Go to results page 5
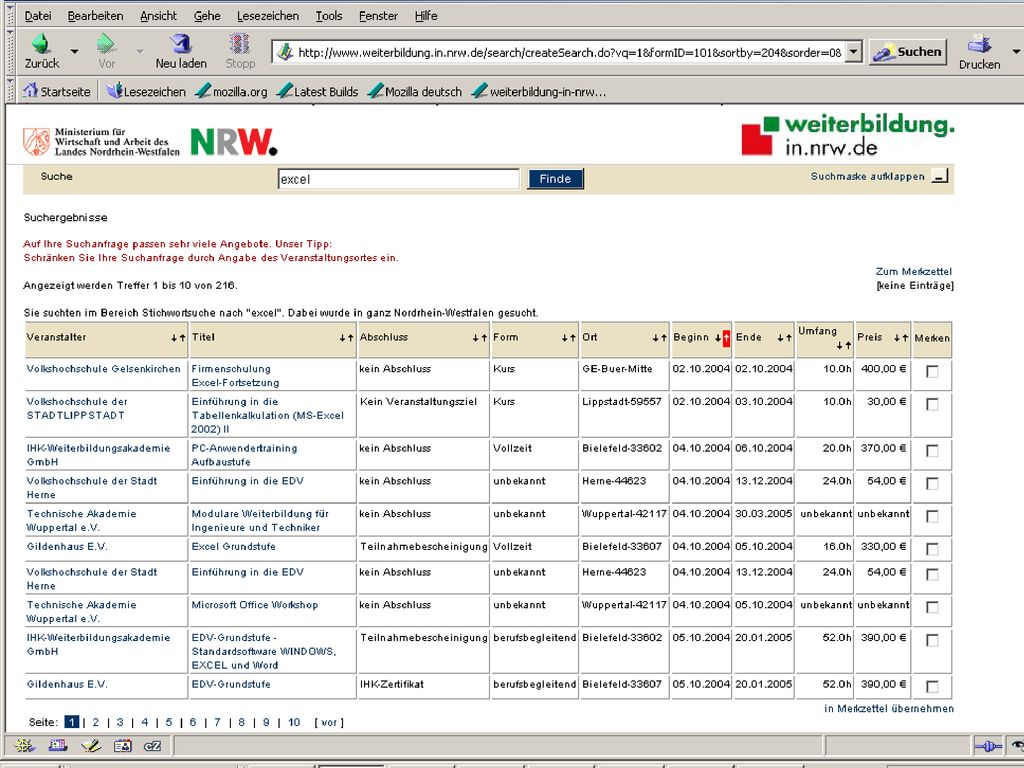 [x=168, y=722]
